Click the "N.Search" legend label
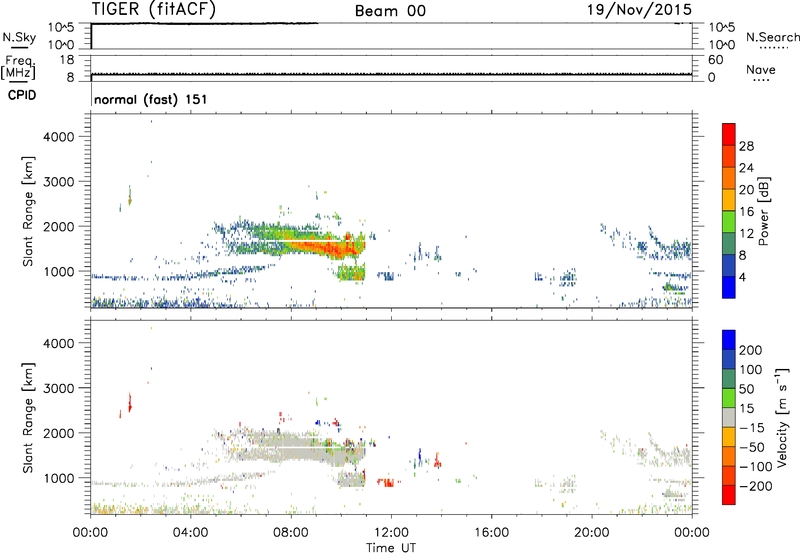Viewport: 800px width, 554px height. coord(773,37)
